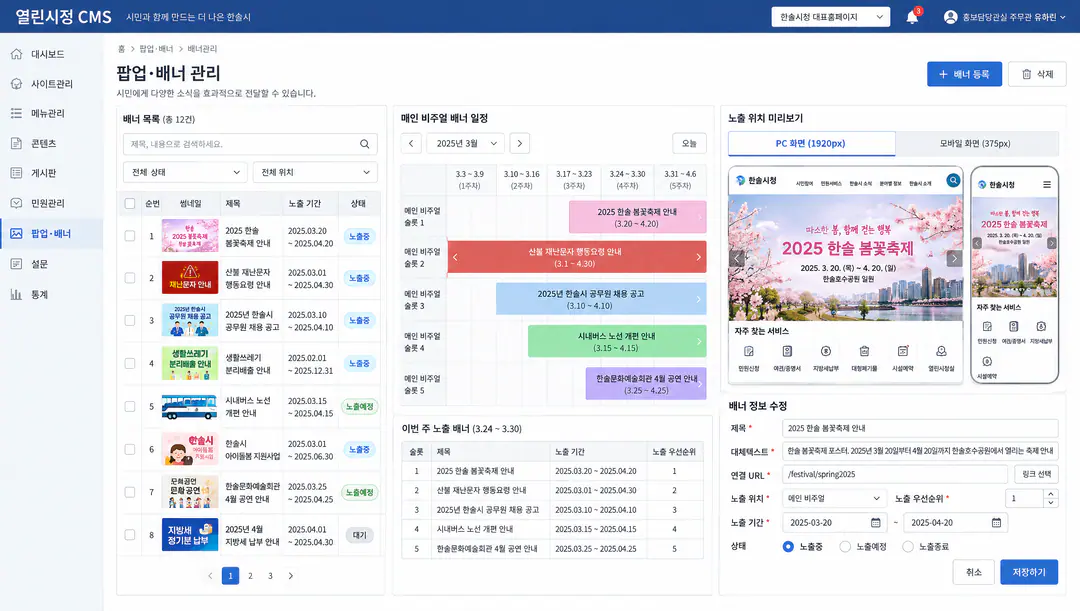Check the 산불 재난문자 row checkbox
Screen dimensions: 1080x611
click(x=129, y=278)
